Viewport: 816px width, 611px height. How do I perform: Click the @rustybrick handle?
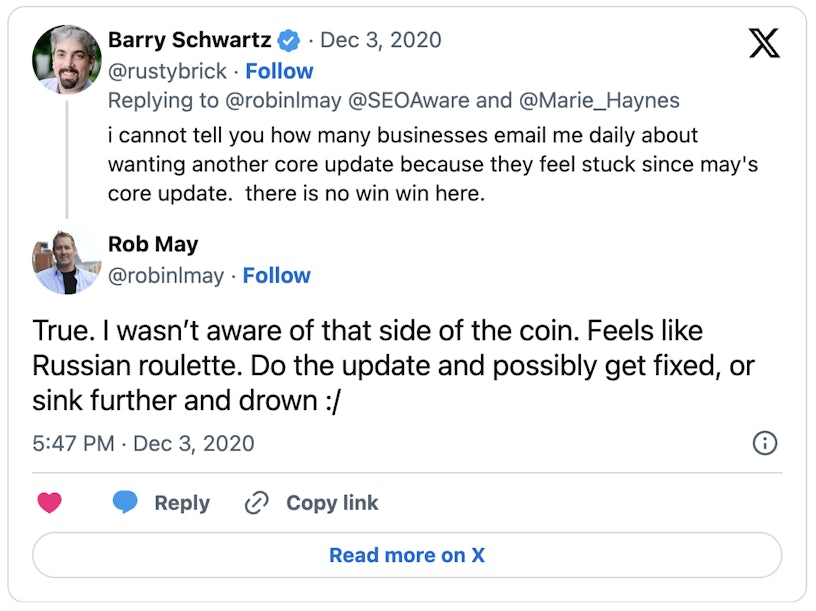pyautogui.click(x=168, y=71)
